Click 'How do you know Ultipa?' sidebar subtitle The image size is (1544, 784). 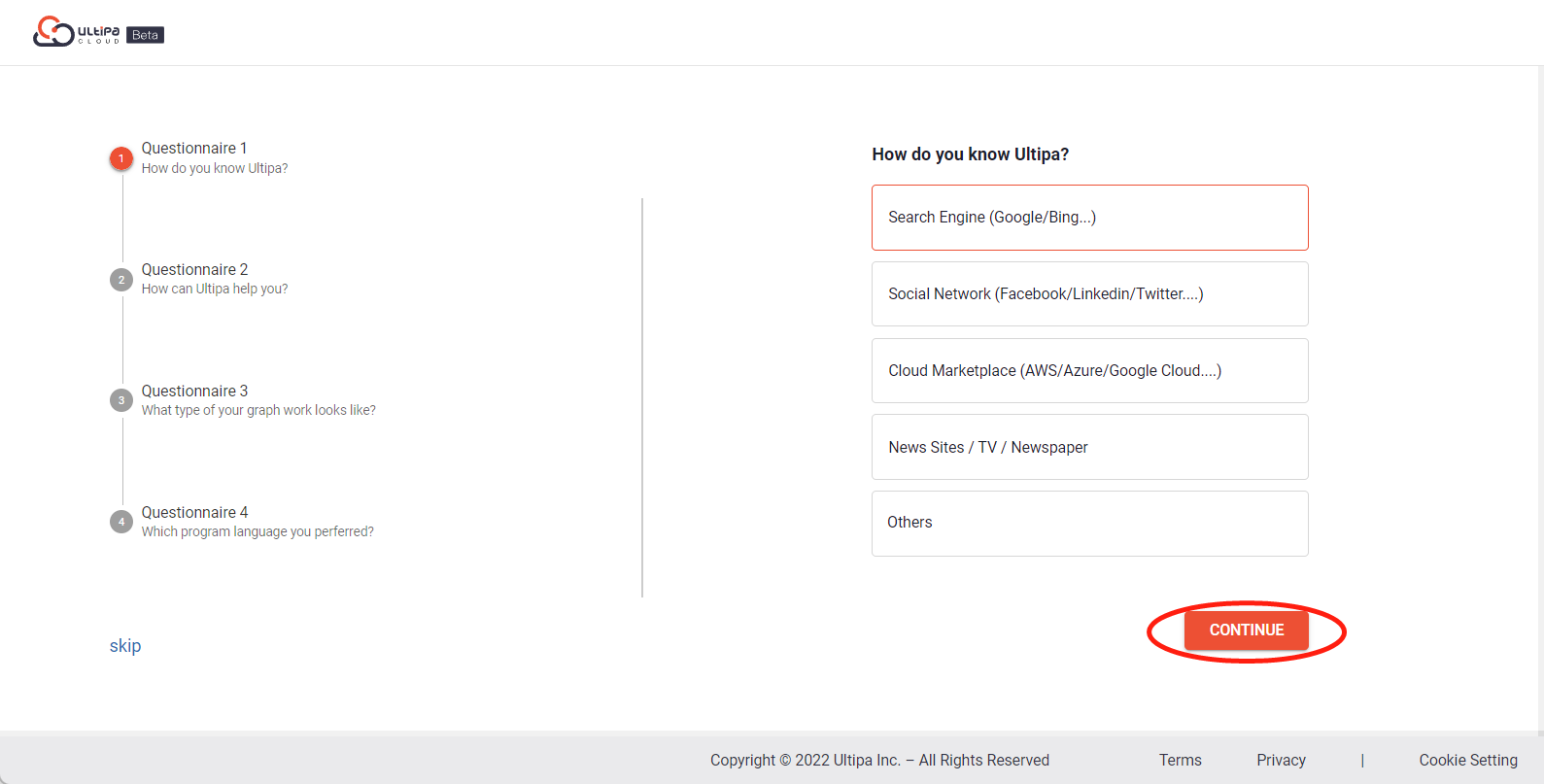coord(215,168)
